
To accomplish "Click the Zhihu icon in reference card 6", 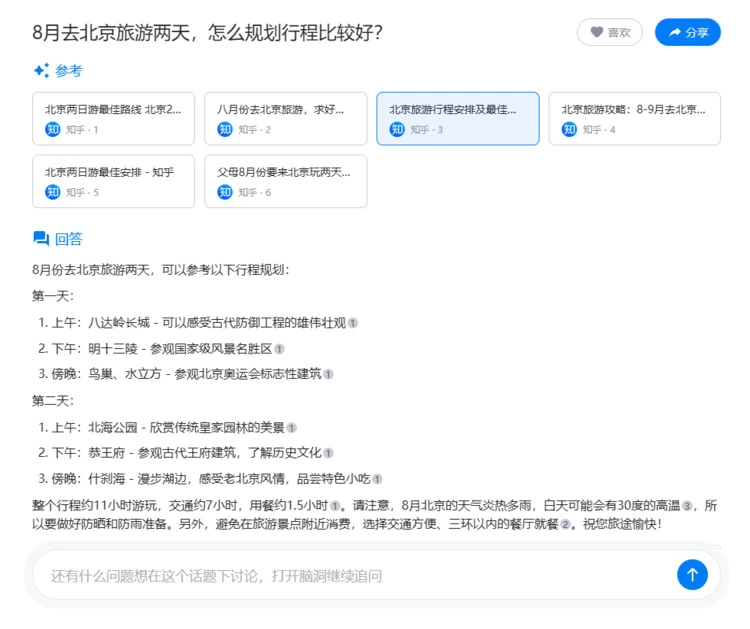I will [x=225, y=191].
